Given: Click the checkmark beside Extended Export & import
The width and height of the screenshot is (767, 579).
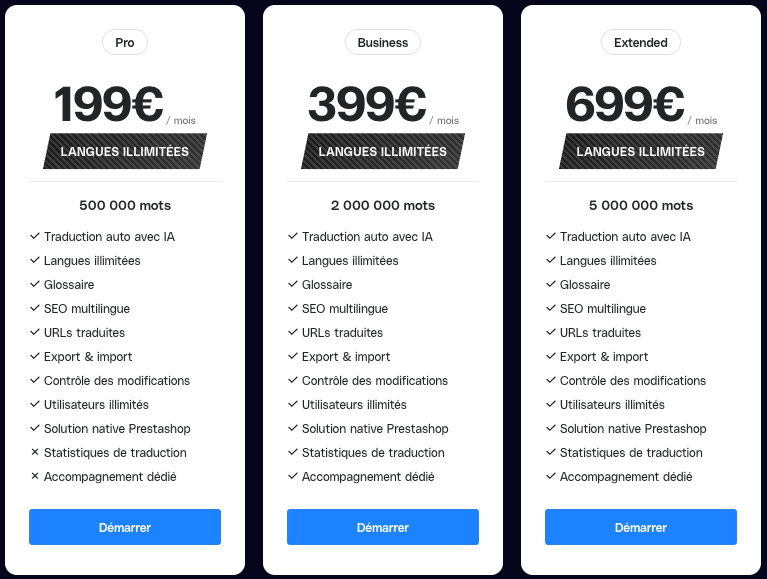Looking at the screenshot, I should coord(551,357).
